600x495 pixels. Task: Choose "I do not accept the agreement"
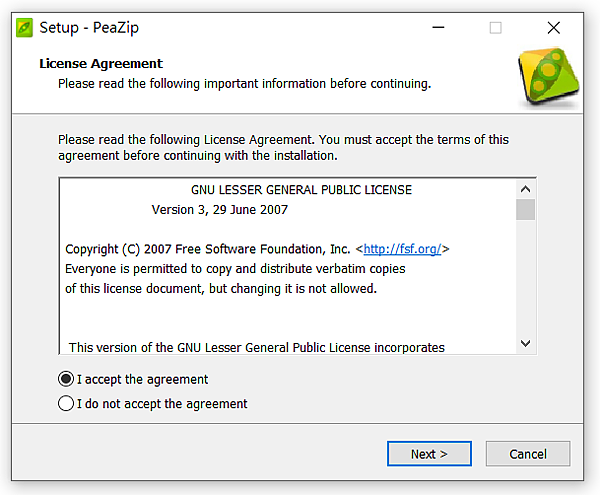click(67, 404)
